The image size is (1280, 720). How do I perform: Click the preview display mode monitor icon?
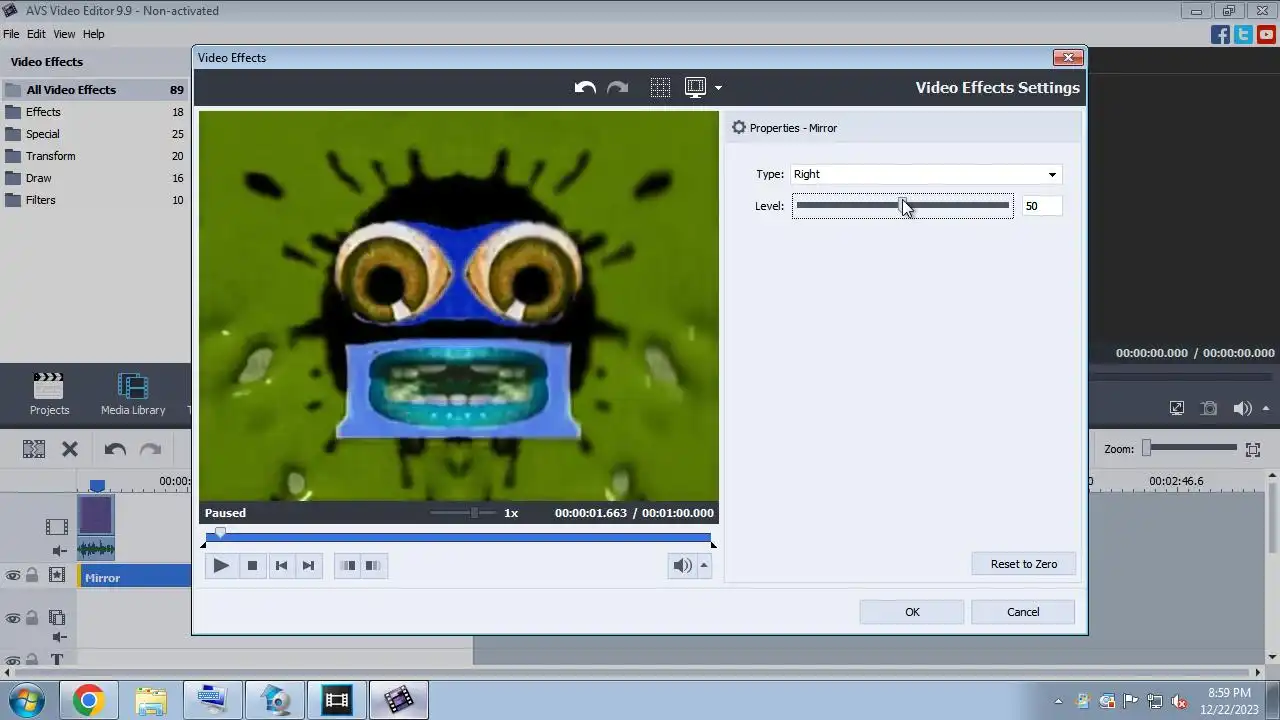tap(695, 88)
